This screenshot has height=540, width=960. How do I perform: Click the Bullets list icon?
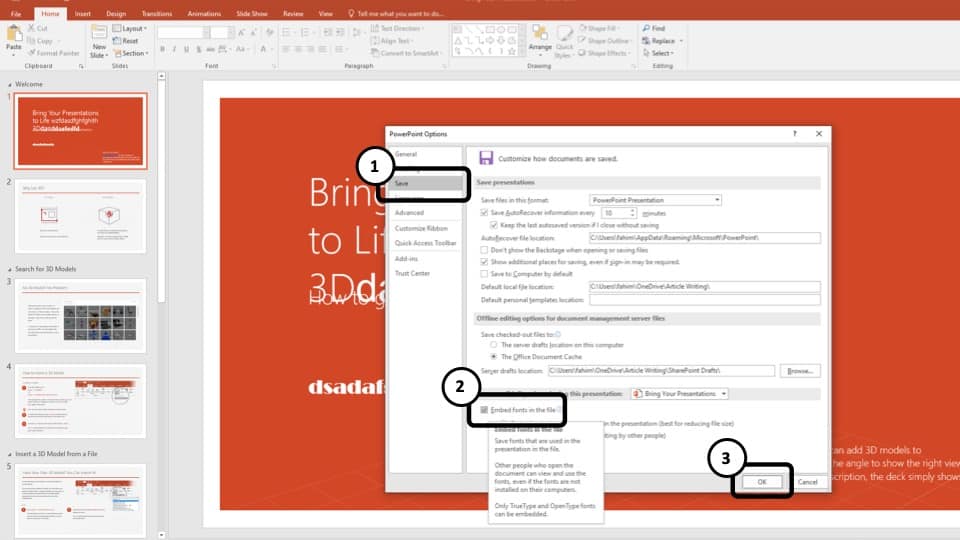pos(287,32)
